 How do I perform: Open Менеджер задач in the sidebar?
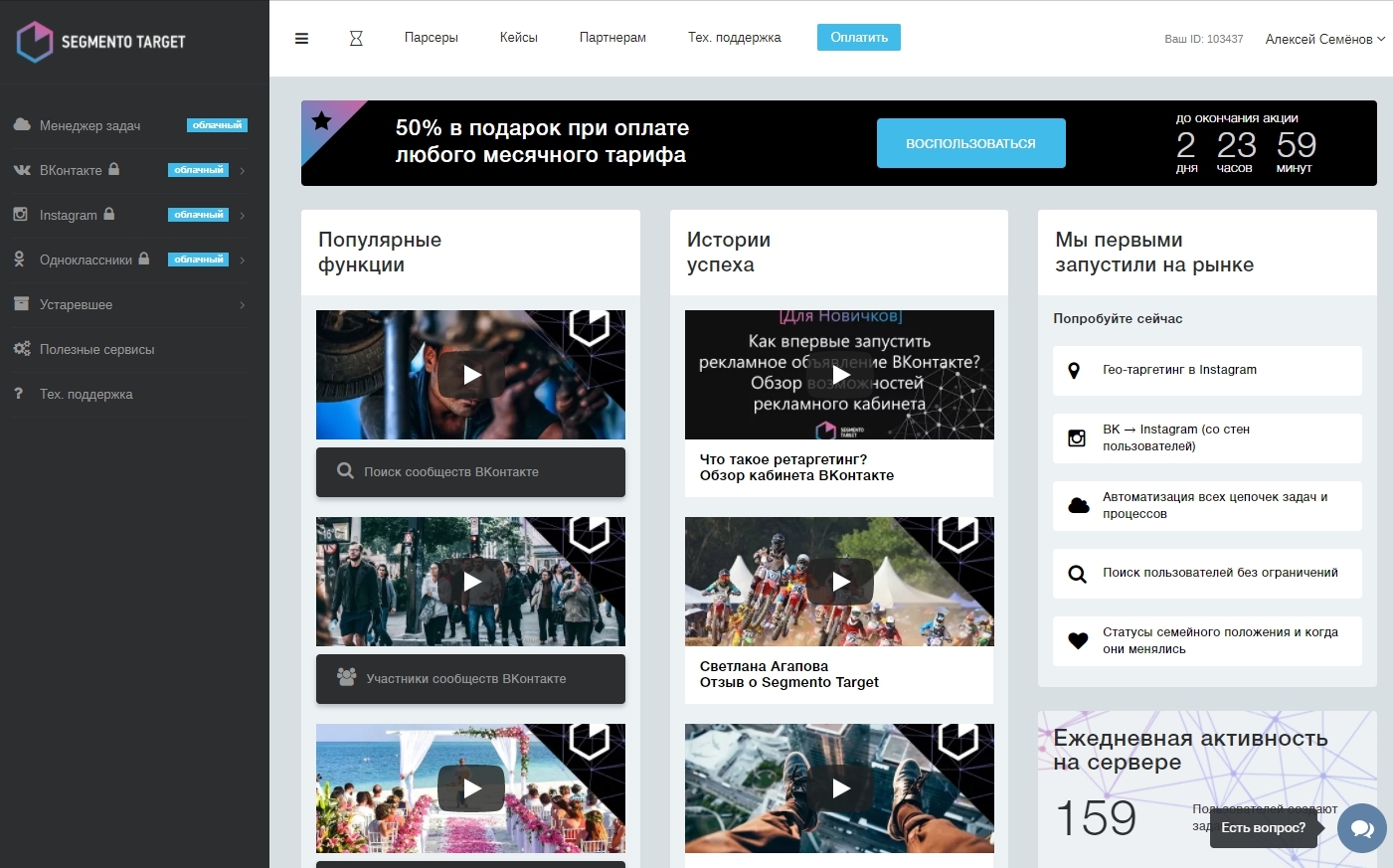tap(89, 125)
